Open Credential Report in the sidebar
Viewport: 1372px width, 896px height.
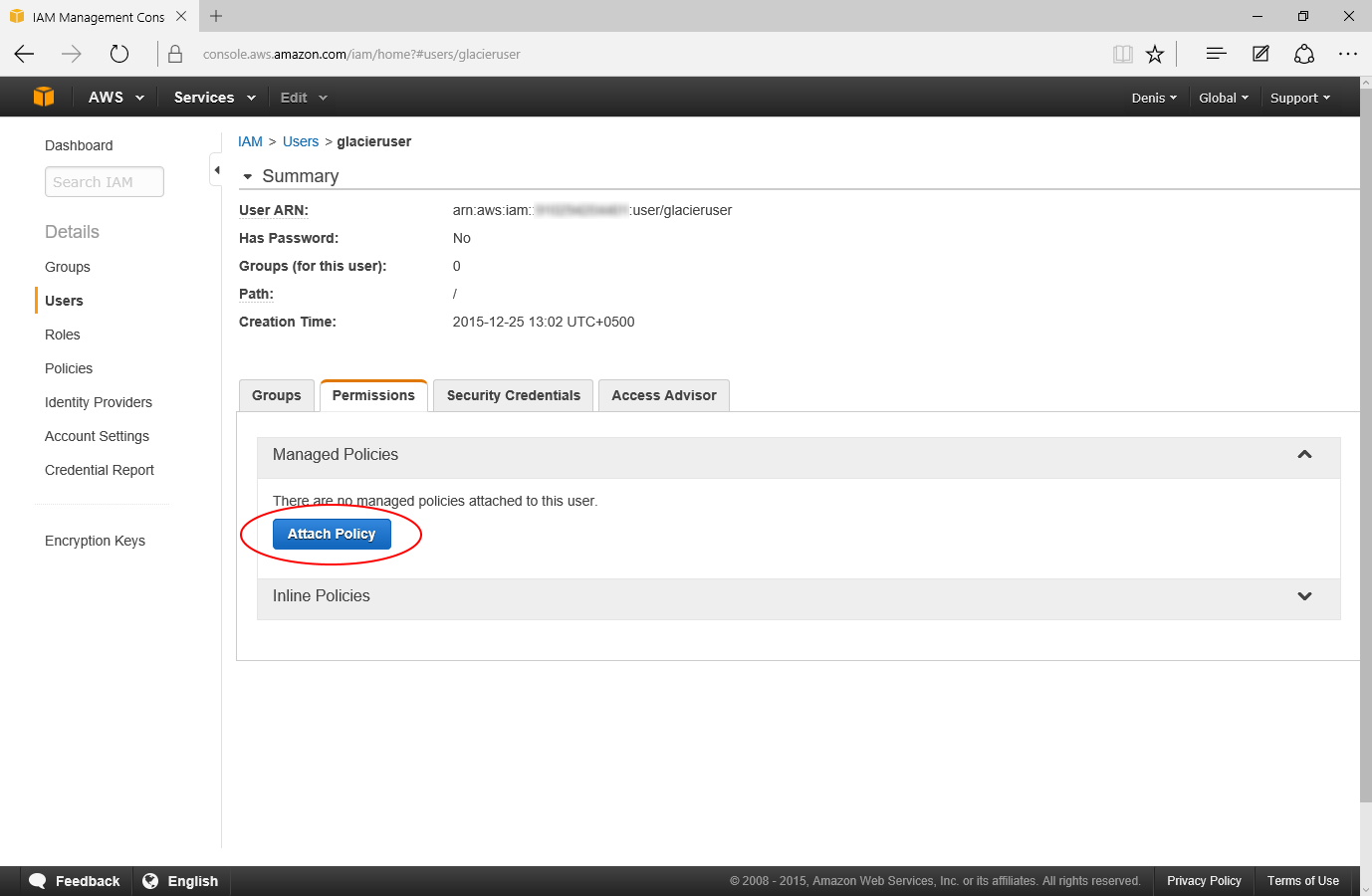[100, 470]
